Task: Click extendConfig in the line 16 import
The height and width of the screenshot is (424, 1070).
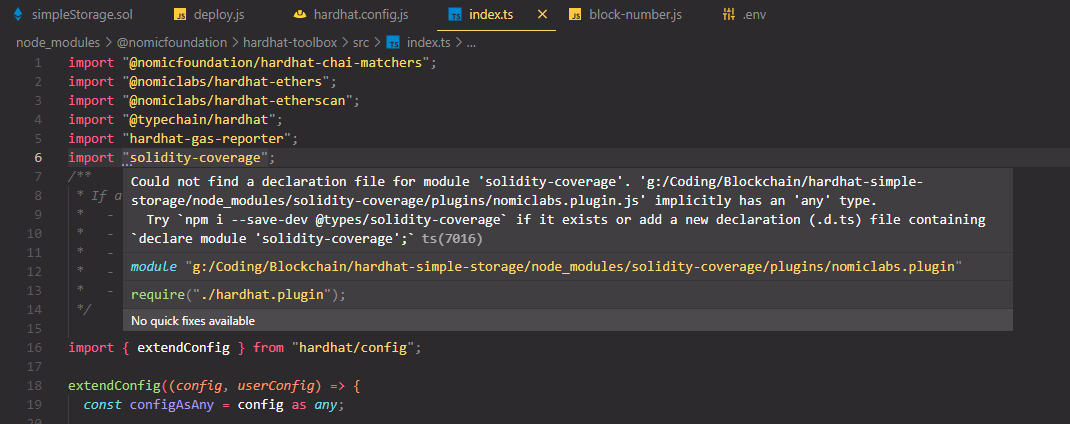Action: [184, 348]
